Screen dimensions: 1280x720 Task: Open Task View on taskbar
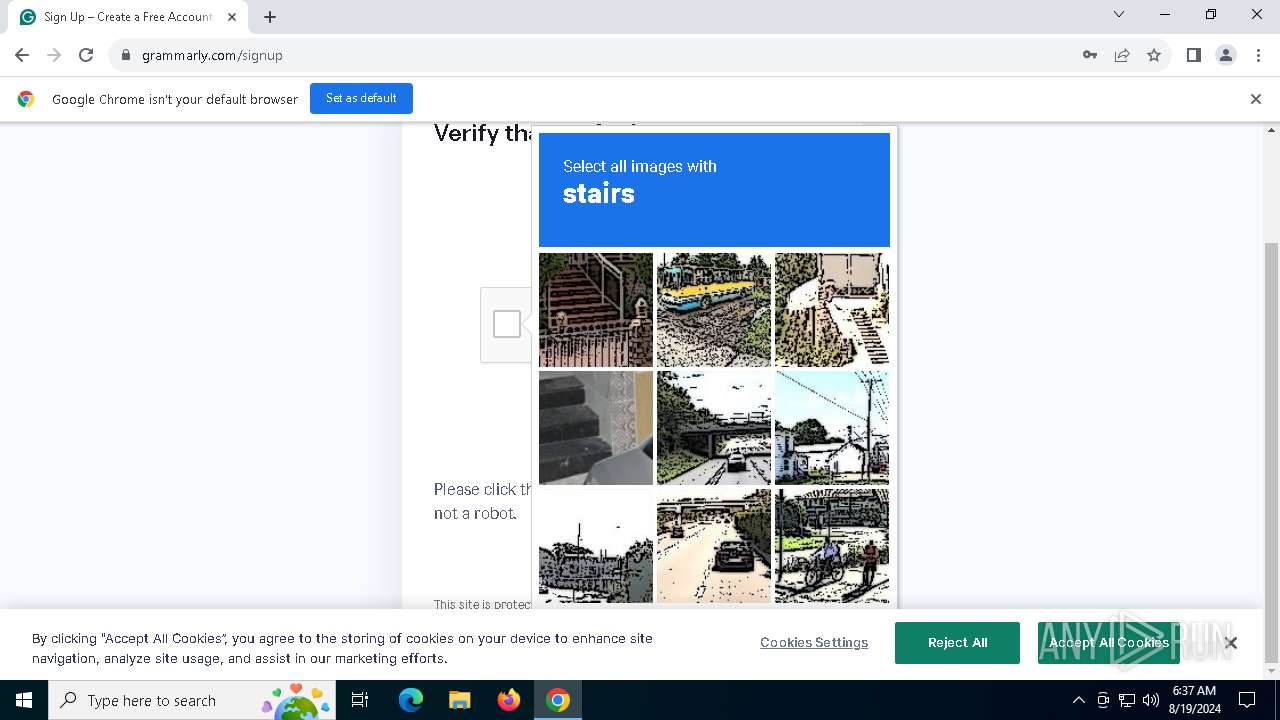point(360,700)
